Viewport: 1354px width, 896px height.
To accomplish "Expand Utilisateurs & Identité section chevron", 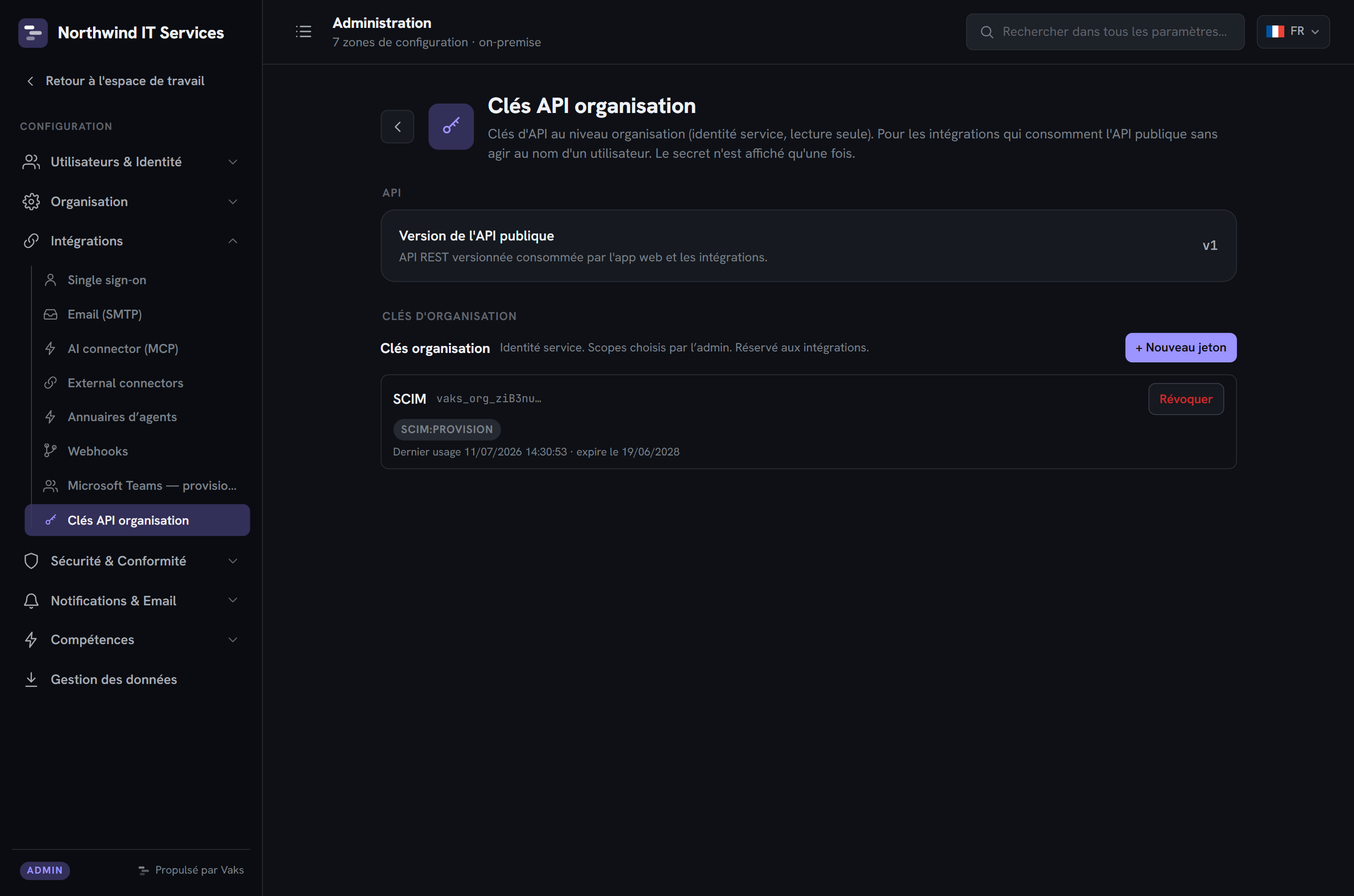I will [232, 162].
